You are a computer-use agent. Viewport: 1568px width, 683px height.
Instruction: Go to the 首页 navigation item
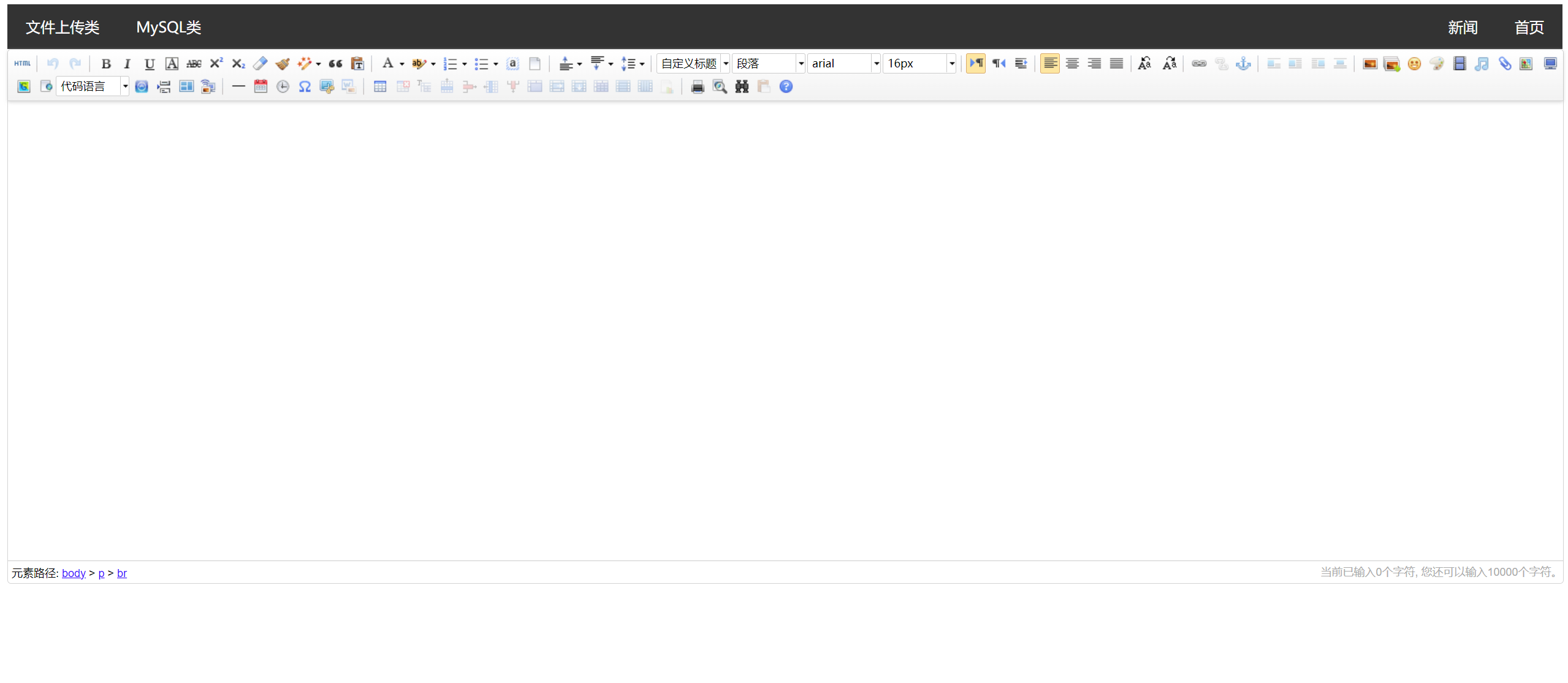(1529, 28)
